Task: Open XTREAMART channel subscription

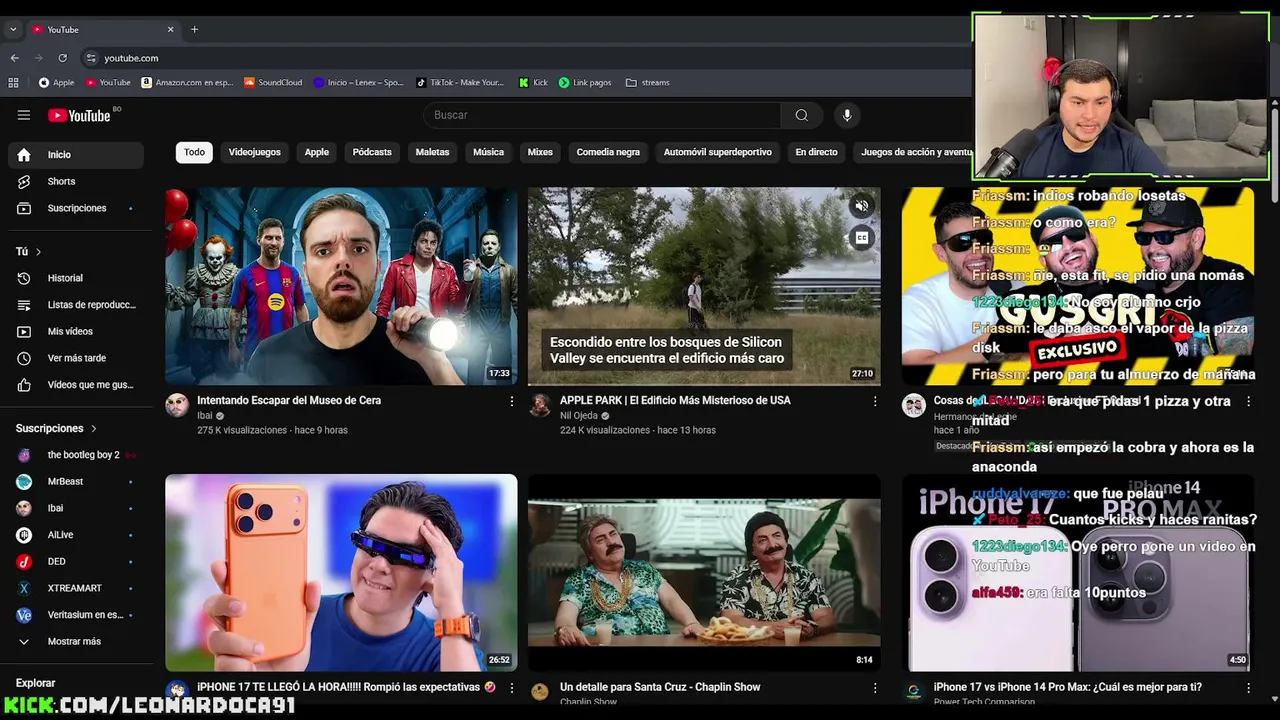Action: click(76, 588)
